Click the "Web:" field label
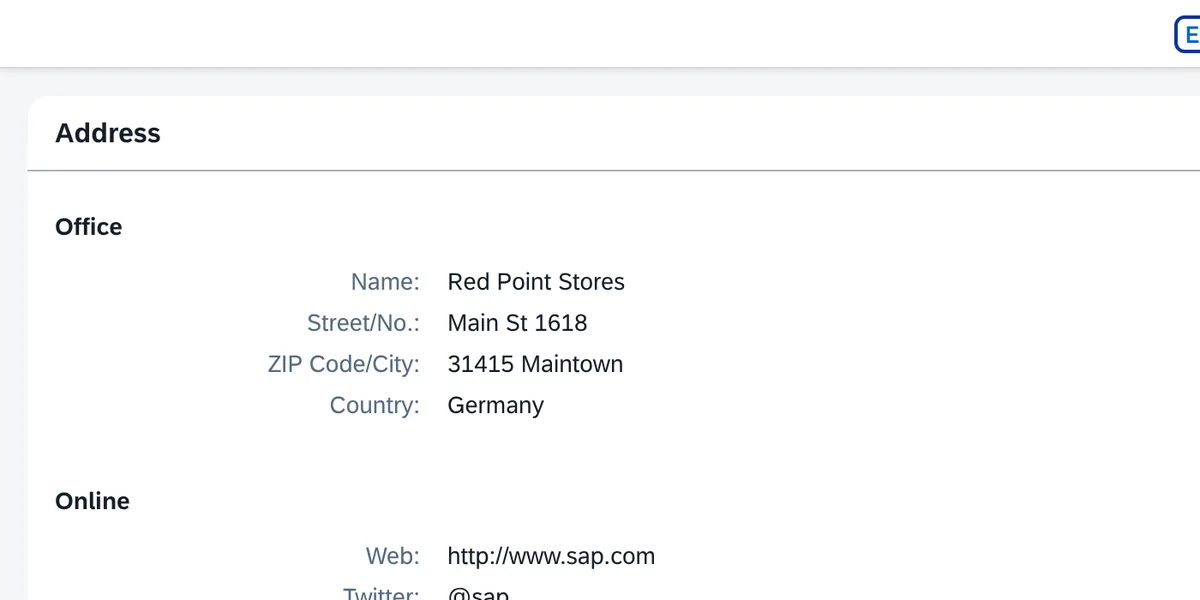 pyautogui.click(x=393, y=556)
